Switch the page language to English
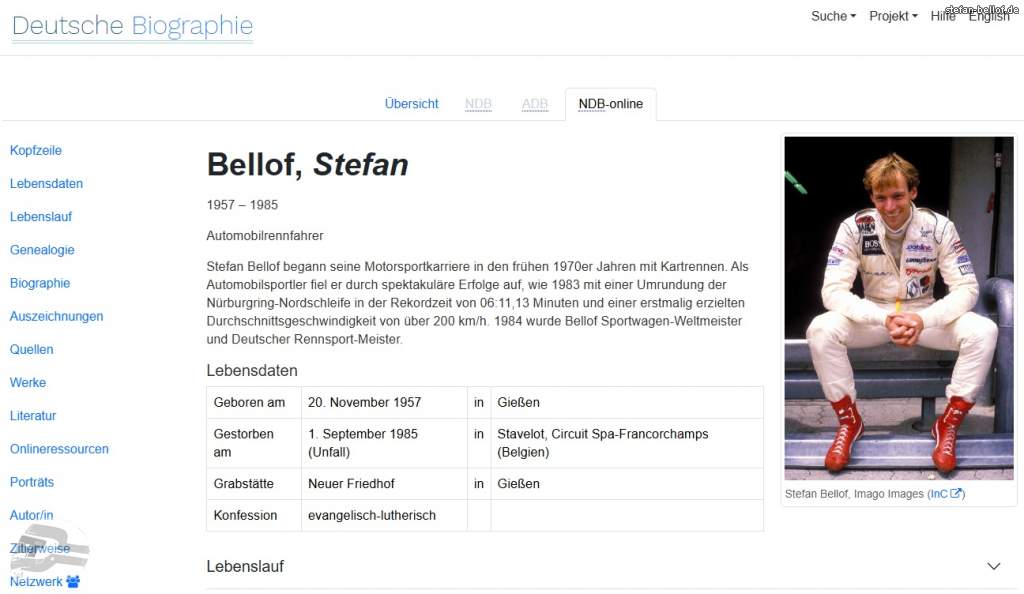The height and width of the screenshot is (594, 1024). coord(988,16)
